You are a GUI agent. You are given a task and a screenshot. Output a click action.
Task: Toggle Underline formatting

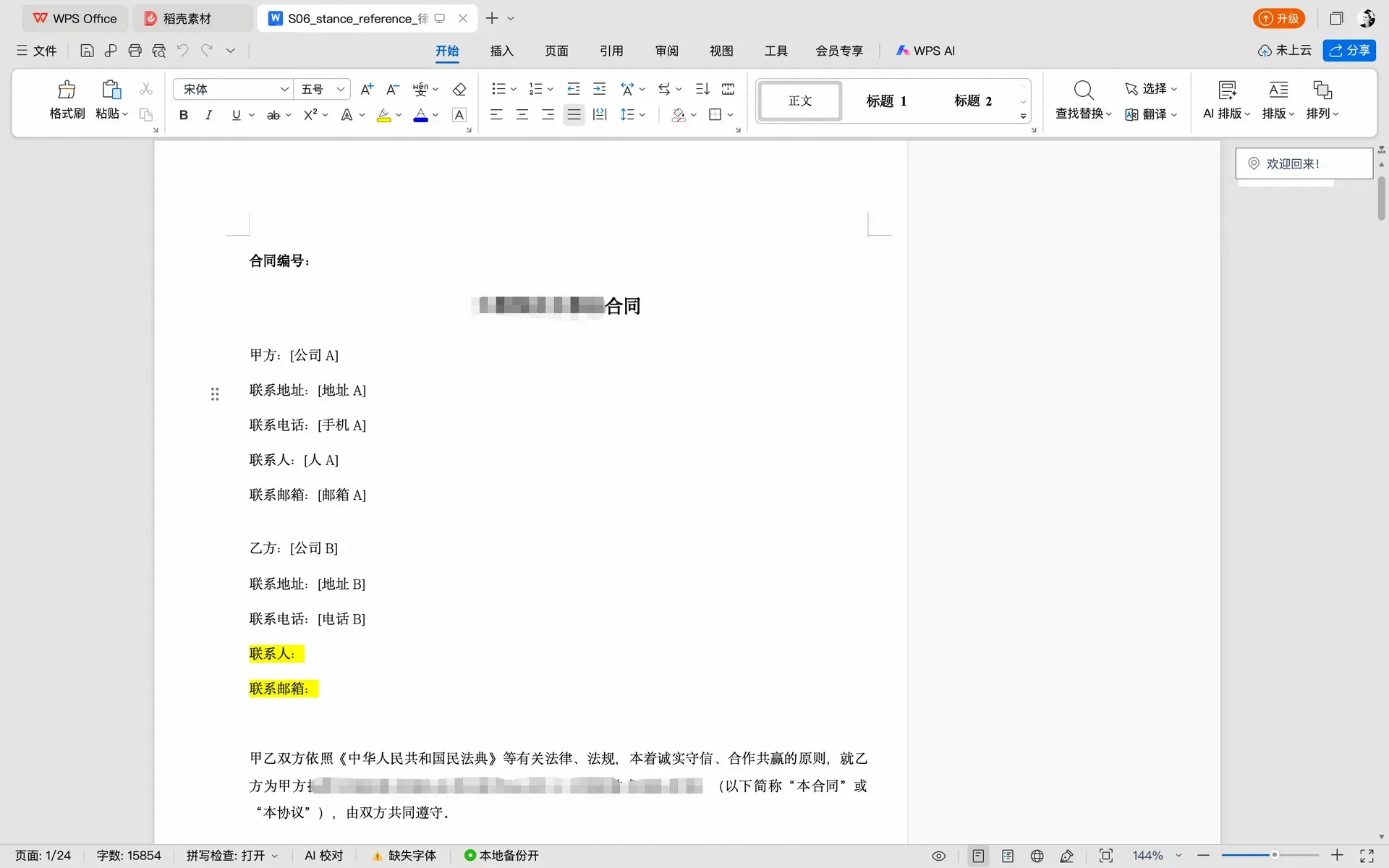[x=236, y=115]
